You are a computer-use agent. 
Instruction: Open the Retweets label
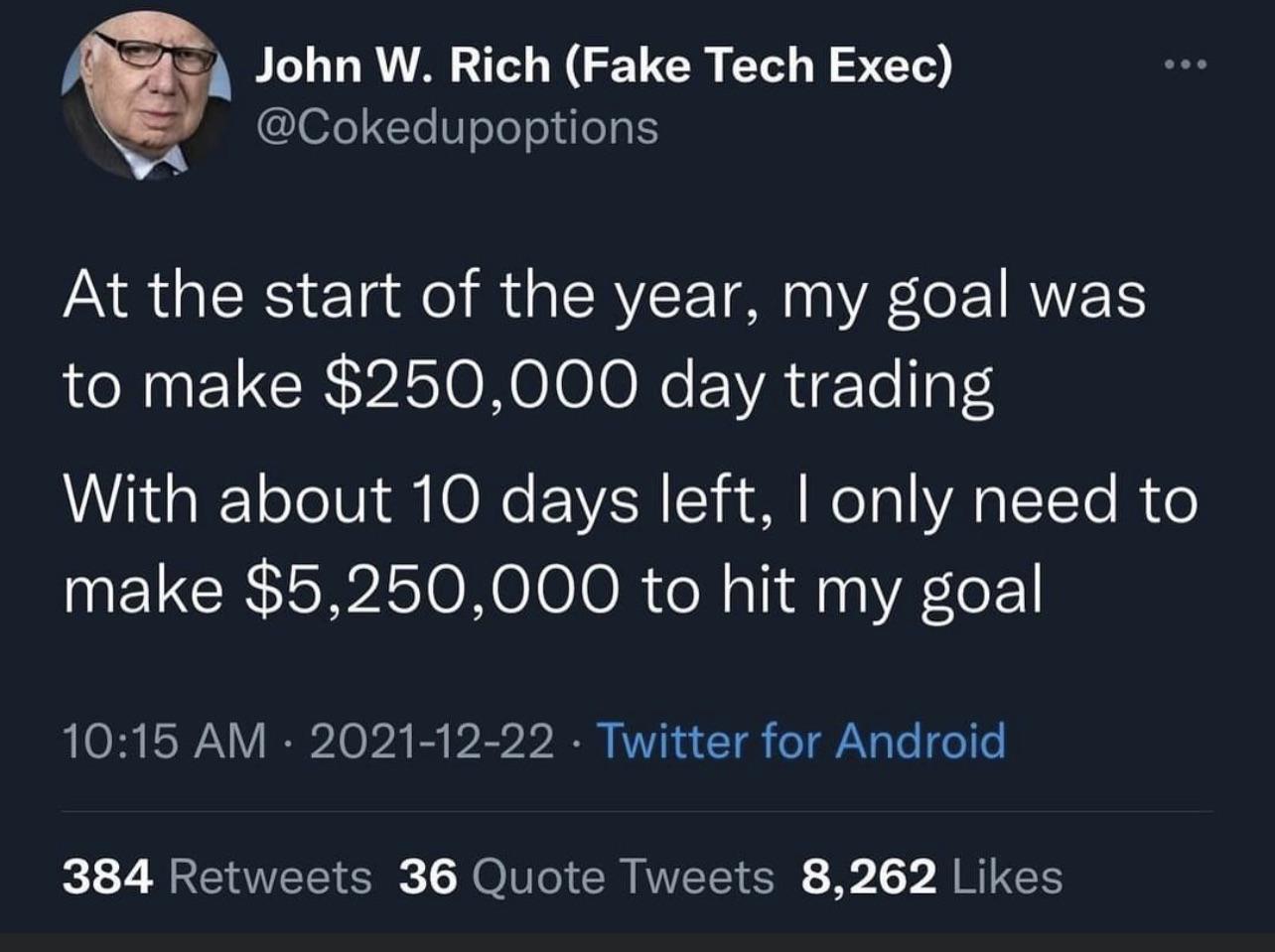pos(271,877)
